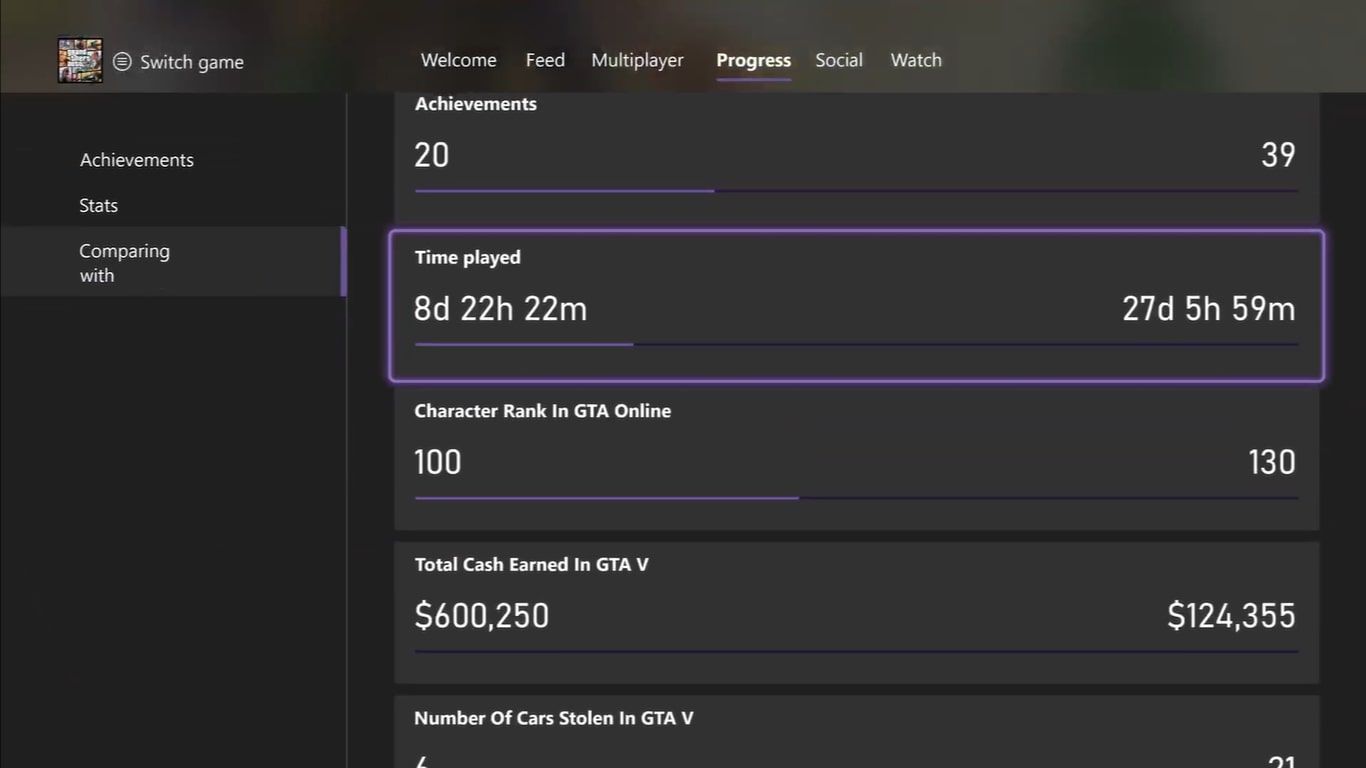Screen dimensions: 1366x768
Task: Click the Character Rank progress bar
Action: coord(856,497)
